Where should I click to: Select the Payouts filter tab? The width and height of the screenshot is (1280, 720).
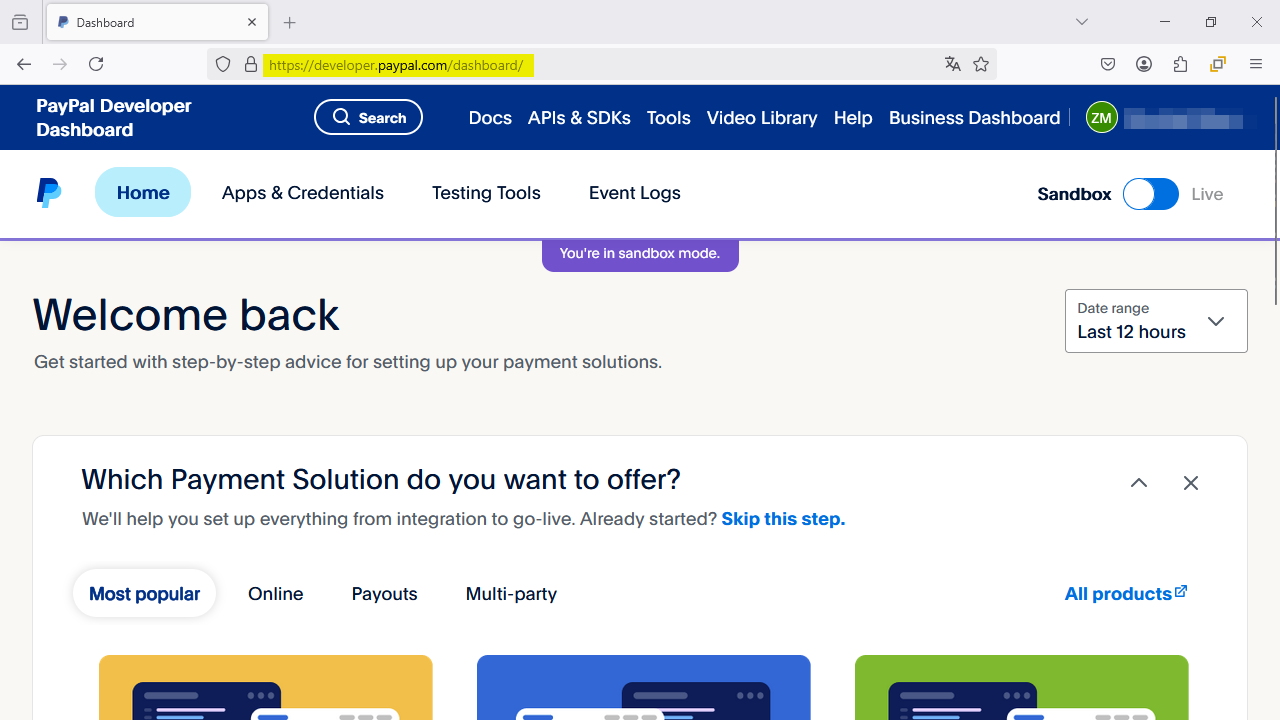(384, 594)
